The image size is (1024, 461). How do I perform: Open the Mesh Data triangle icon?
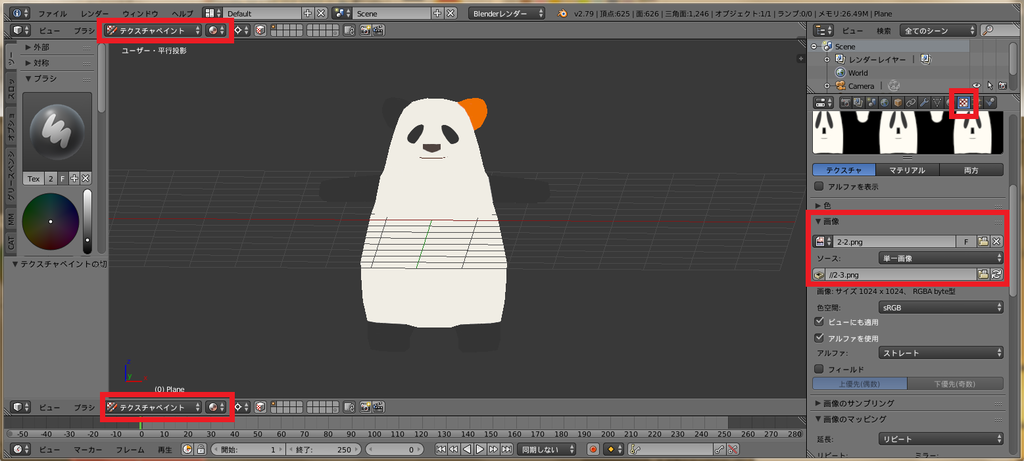click(937, 103)
